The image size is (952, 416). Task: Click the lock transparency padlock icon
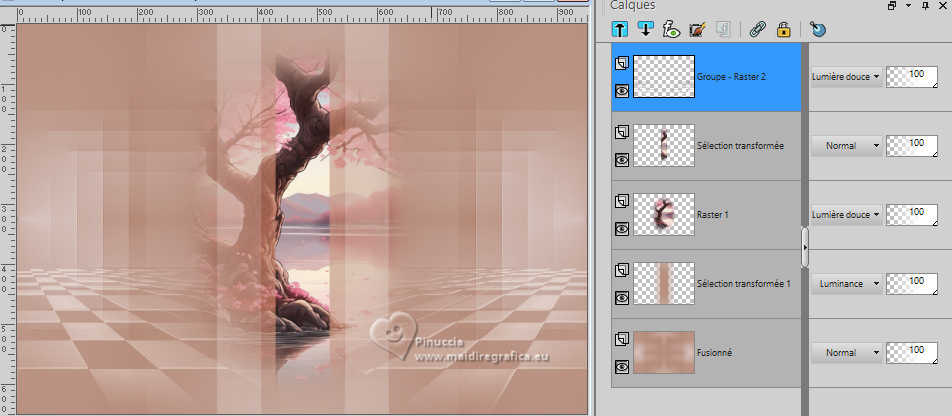[784, 29]
